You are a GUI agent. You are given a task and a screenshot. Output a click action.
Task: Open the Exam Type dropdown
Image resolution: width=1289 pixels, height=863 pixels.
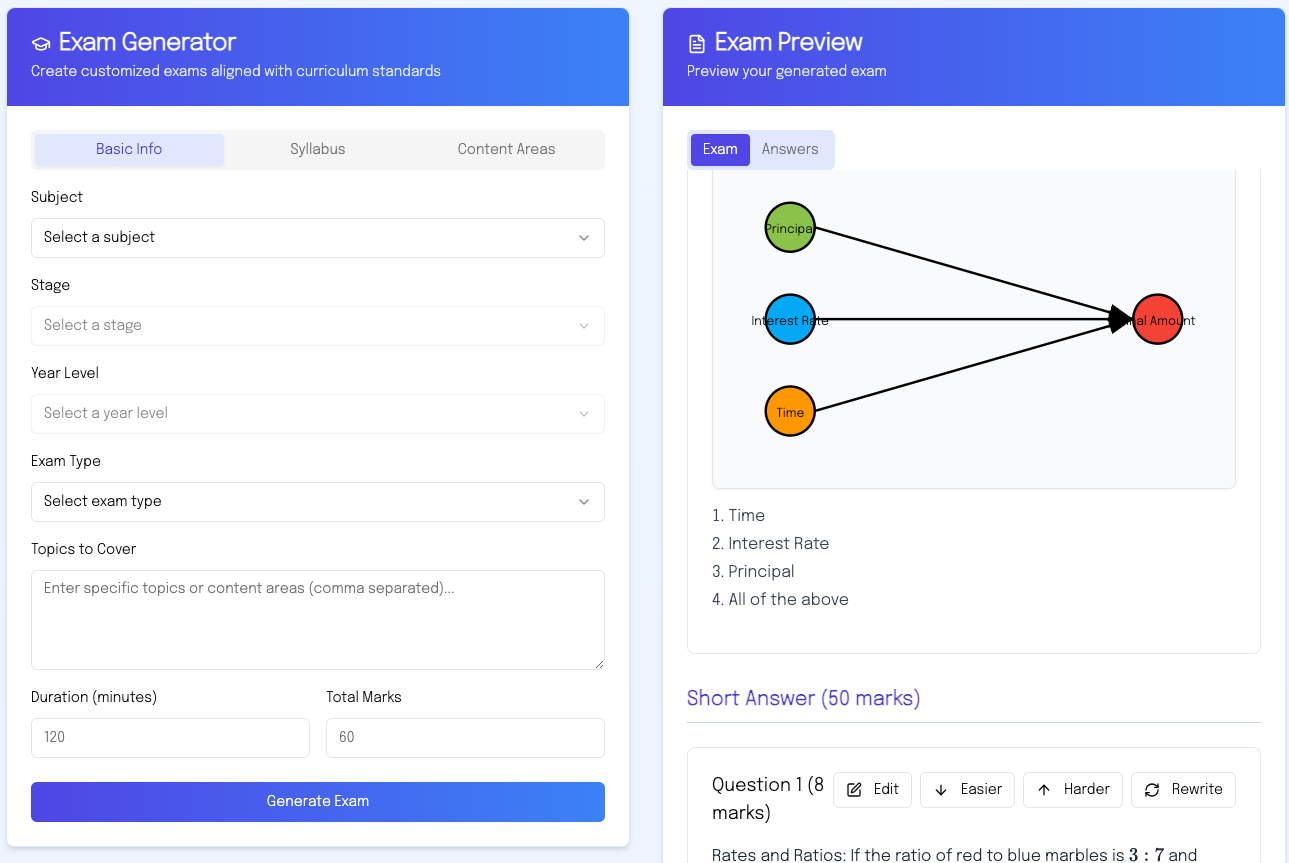click(x=317, y=501)
